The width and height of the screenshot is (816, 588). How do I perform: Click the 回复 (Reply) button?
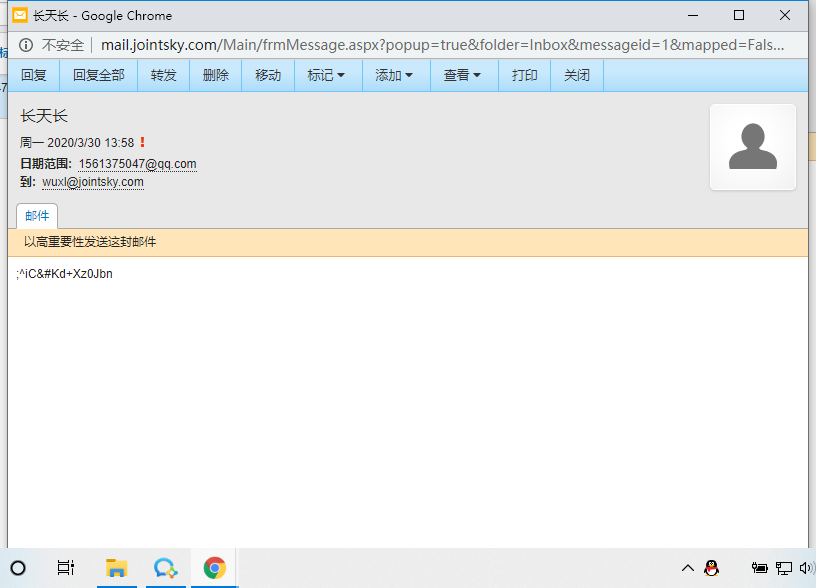pos(34,75)
